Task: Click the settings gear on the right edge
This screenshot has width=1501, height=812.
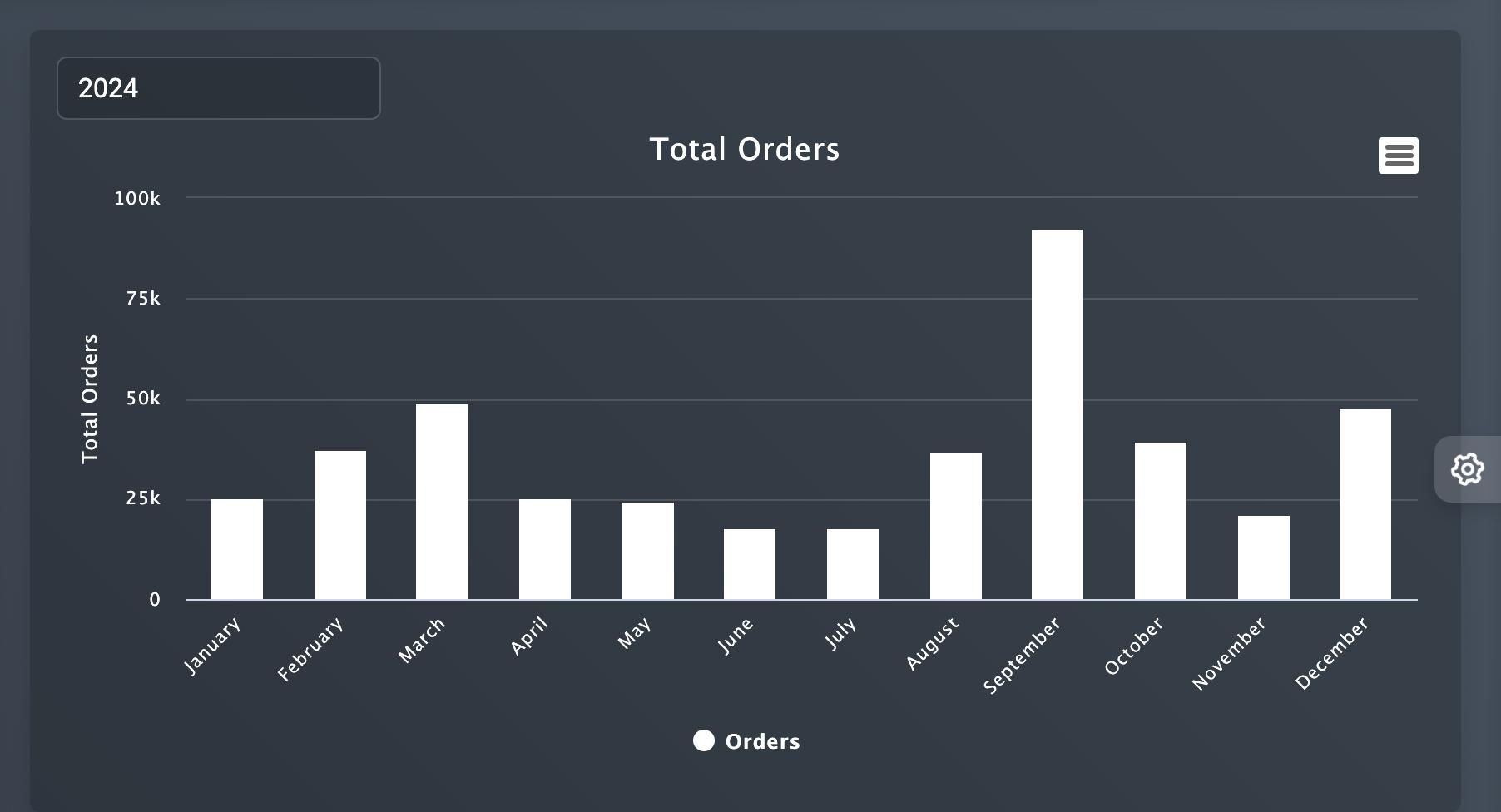Action: coord(1469,469)
